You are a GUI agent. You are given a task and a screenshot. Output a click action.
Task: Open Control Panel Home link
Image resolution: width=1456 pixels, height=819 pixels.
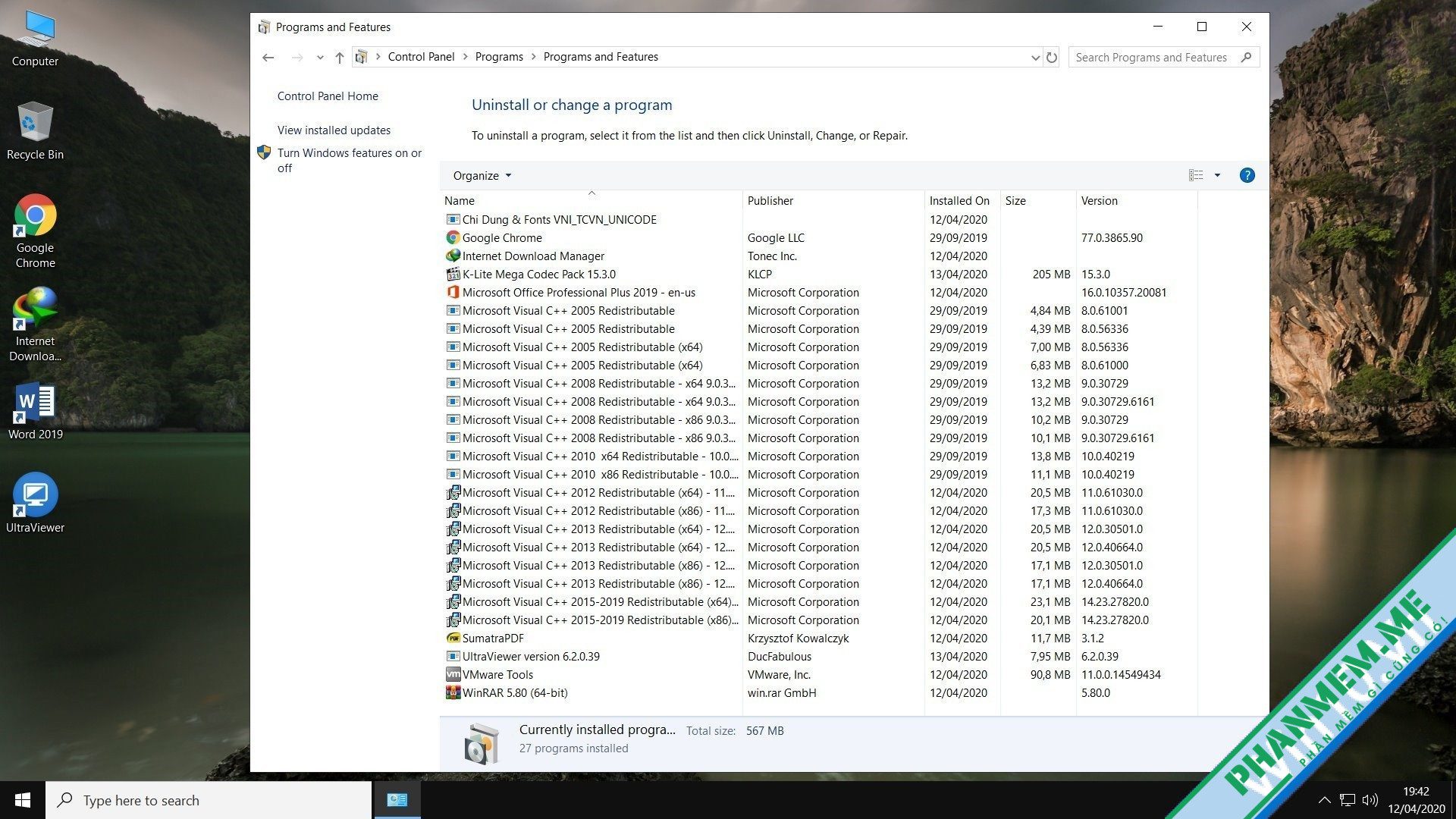pos(328,96)
